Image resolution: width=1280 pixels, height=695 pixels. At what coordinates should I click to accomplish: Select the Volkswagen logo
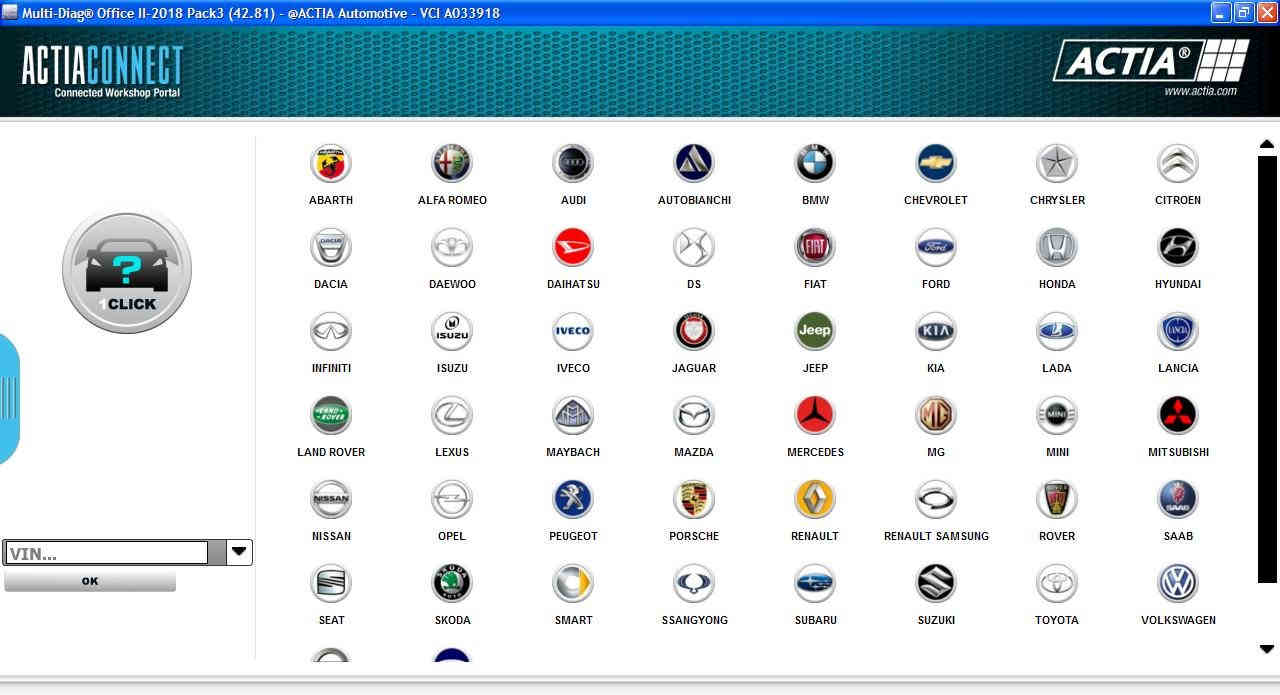coord(1178,584)
